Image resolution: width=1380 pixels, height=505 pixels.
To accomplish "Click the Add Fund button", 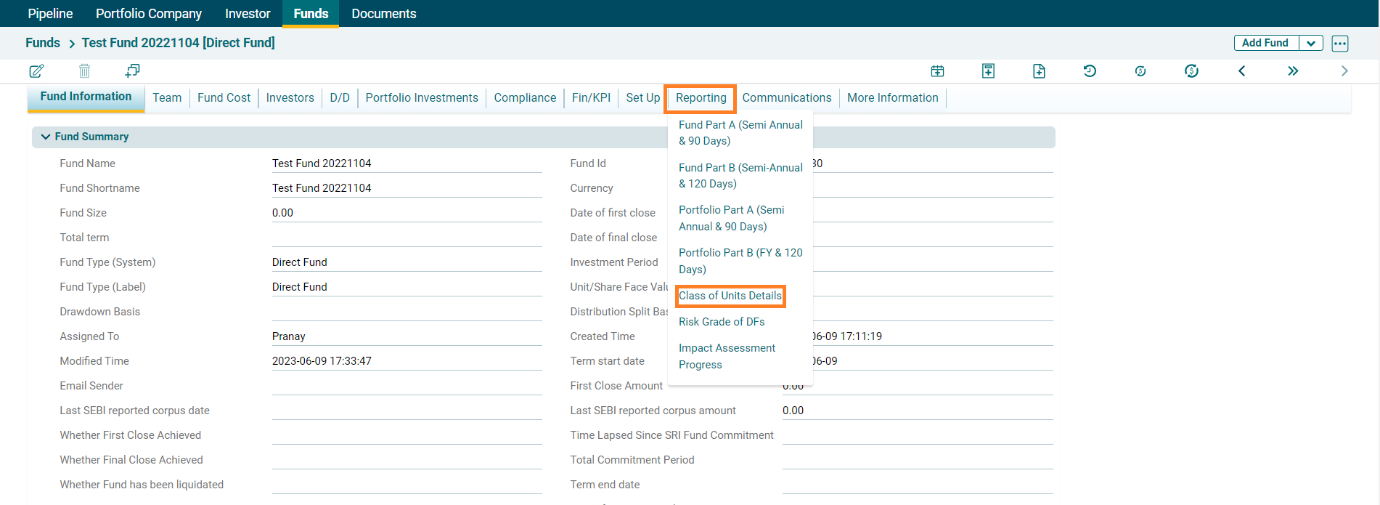I will [1265, 43].
